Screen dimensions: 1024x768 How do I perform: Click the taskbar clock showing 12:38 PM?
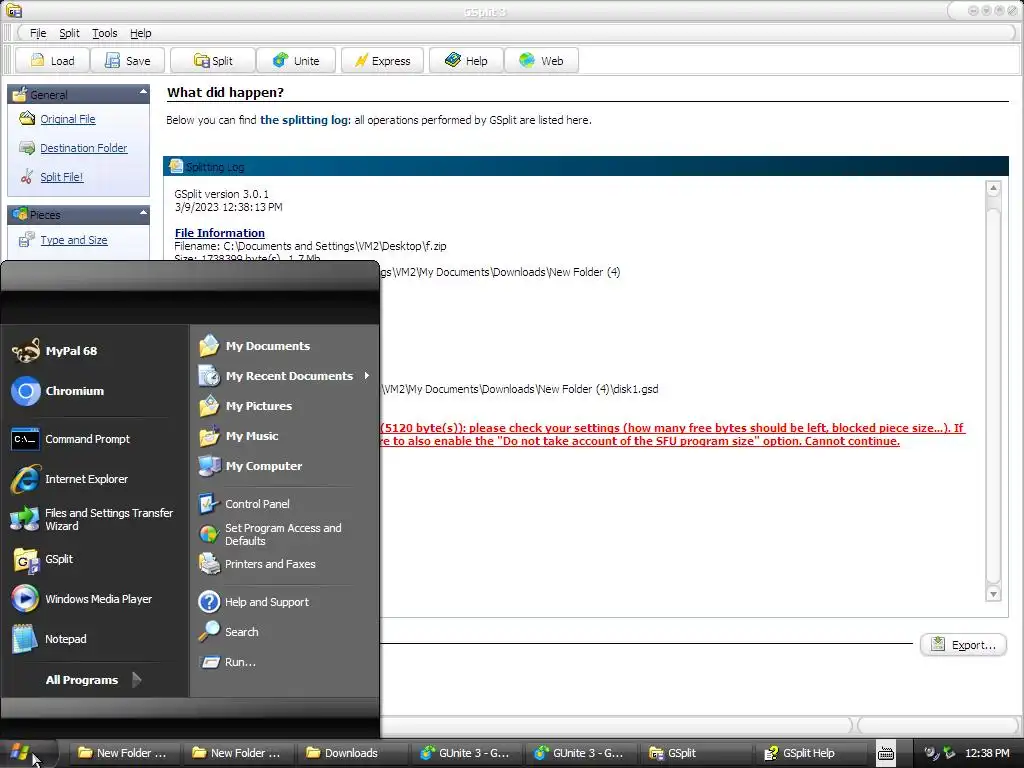coord(987,753)
